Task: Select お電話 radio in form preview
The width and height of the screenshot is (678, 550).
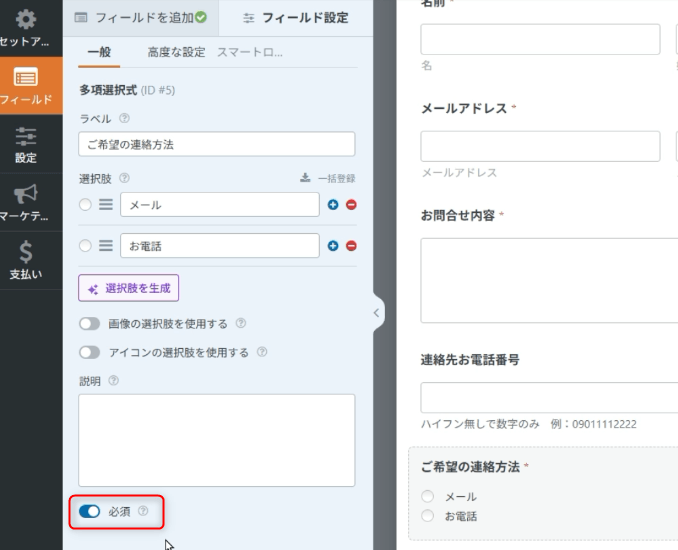Action: pyautogui.click(x=428, y=515)
